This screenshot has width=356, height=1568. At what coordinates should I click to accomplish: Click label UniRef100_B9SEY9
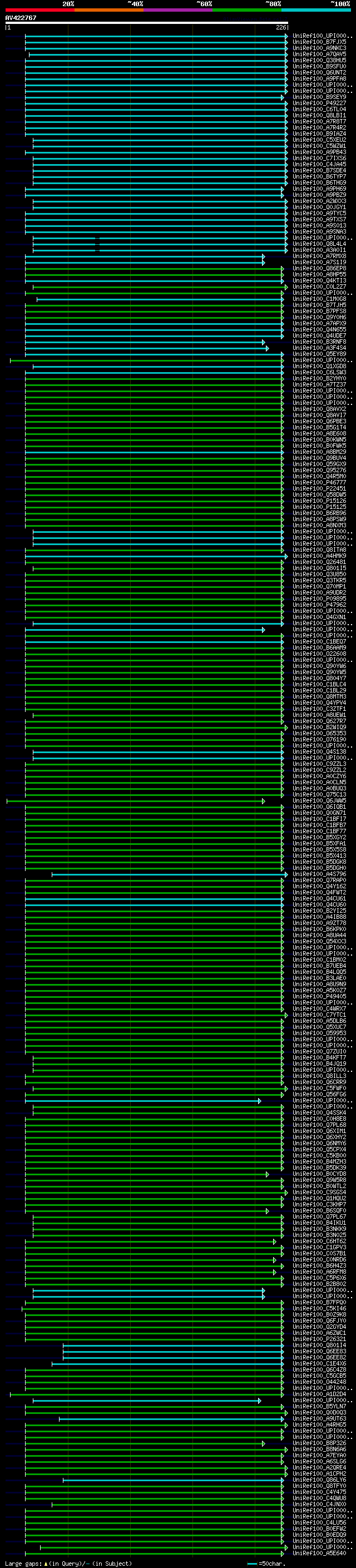(319, 97)
